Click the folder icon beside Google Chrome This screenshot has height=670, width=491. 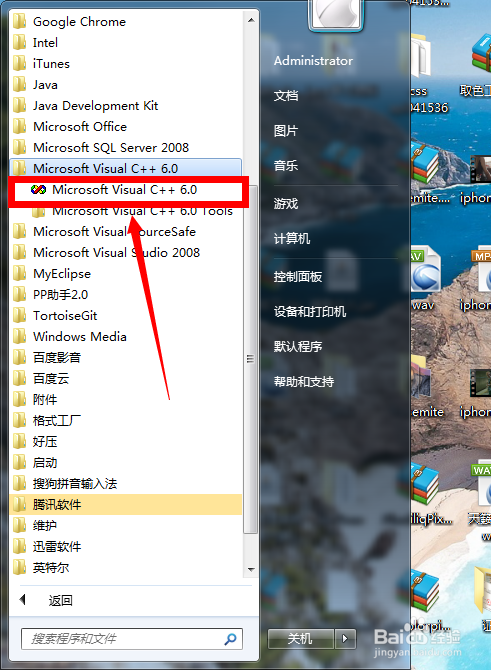[x=20, y=21]
